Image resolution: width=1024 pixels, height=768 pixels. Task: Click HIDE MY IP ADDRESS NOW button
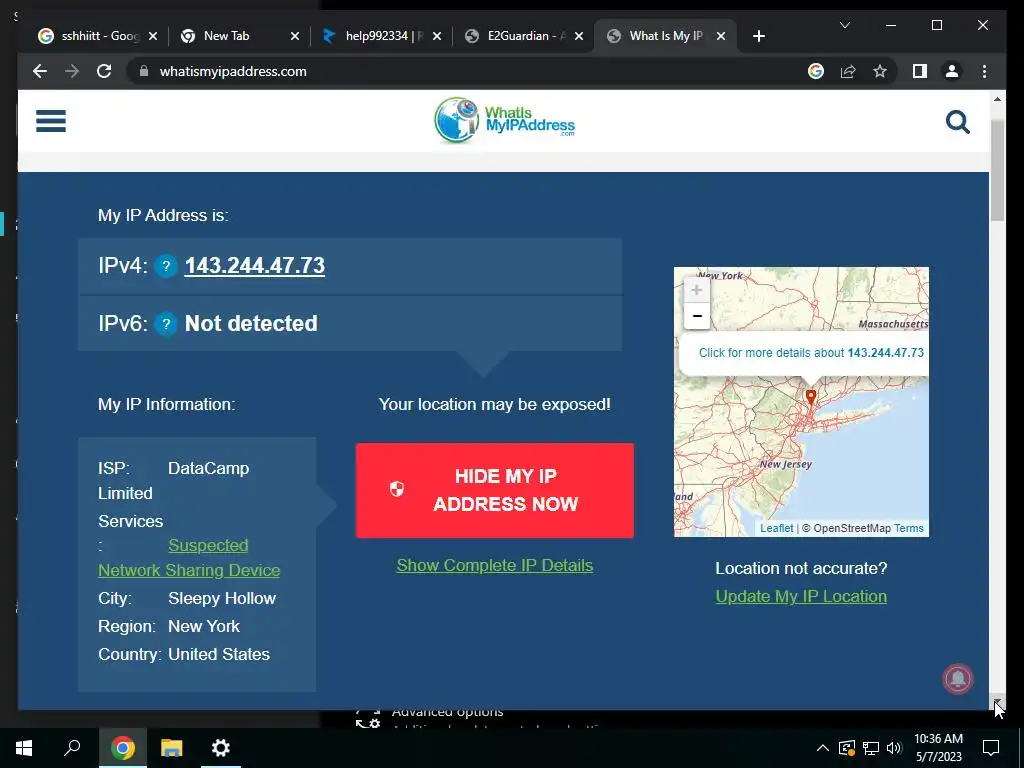(x=494, y=490)
